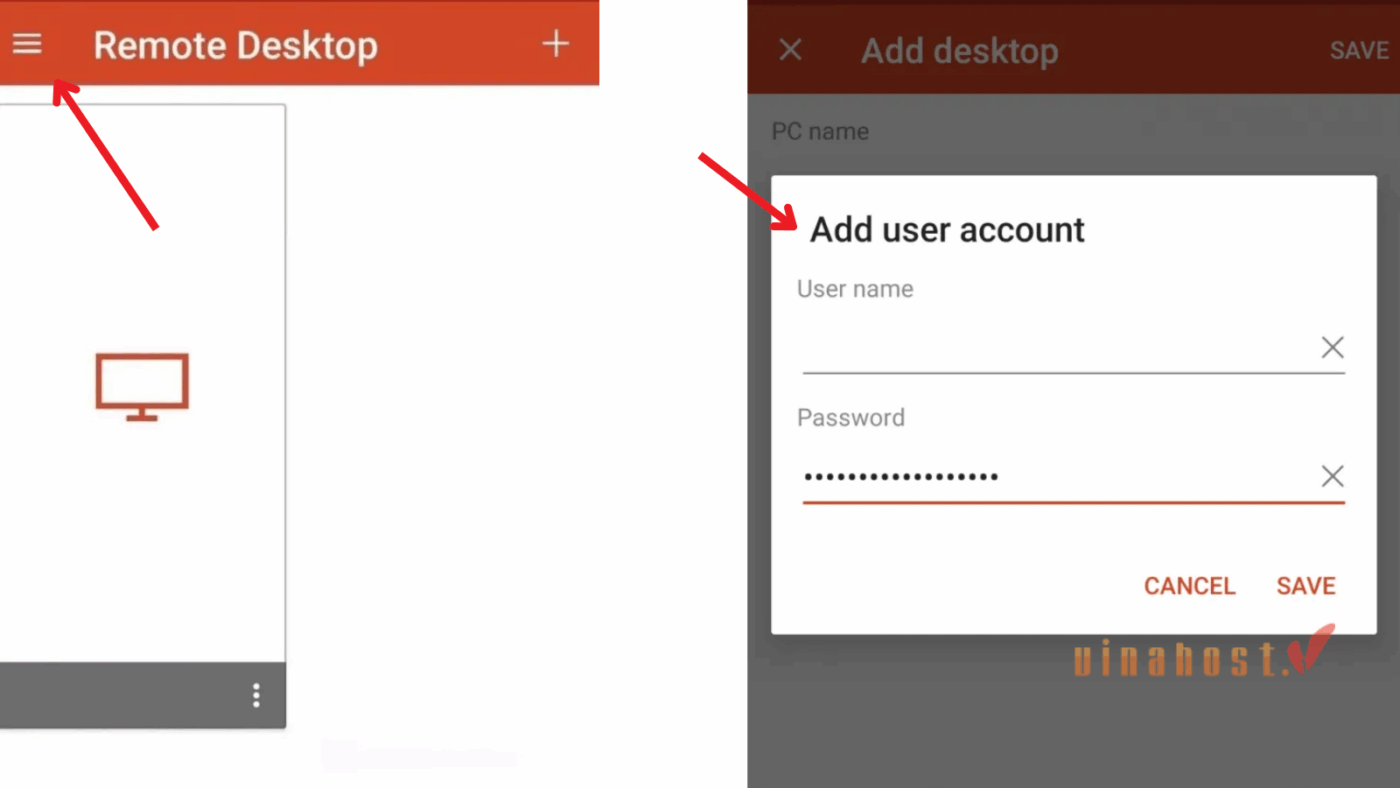Clear the Password field with its X
The width and height of the screenshot is (1400, 788).
coord(1332,477)
